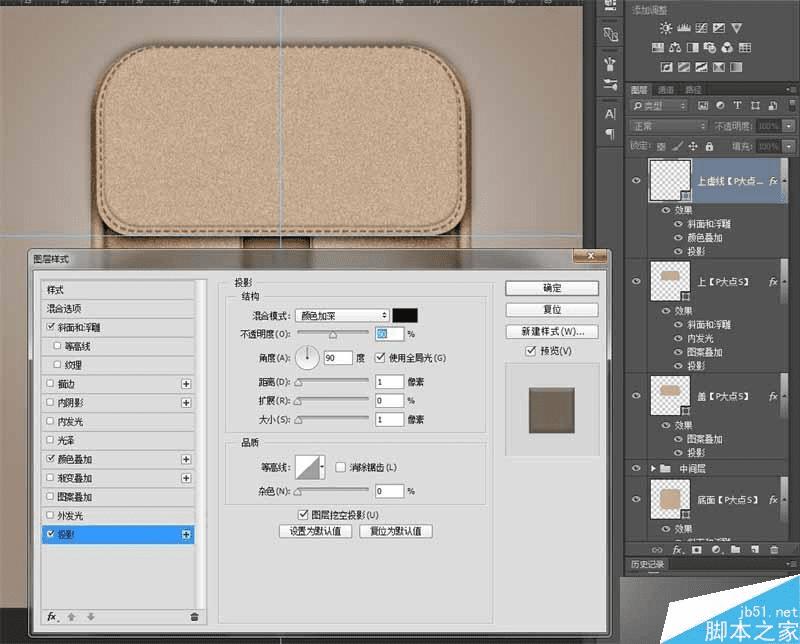
Task: Hide the 上虚线 layer with eye icon
Action: pyautogui.click(x=636, y=181)
